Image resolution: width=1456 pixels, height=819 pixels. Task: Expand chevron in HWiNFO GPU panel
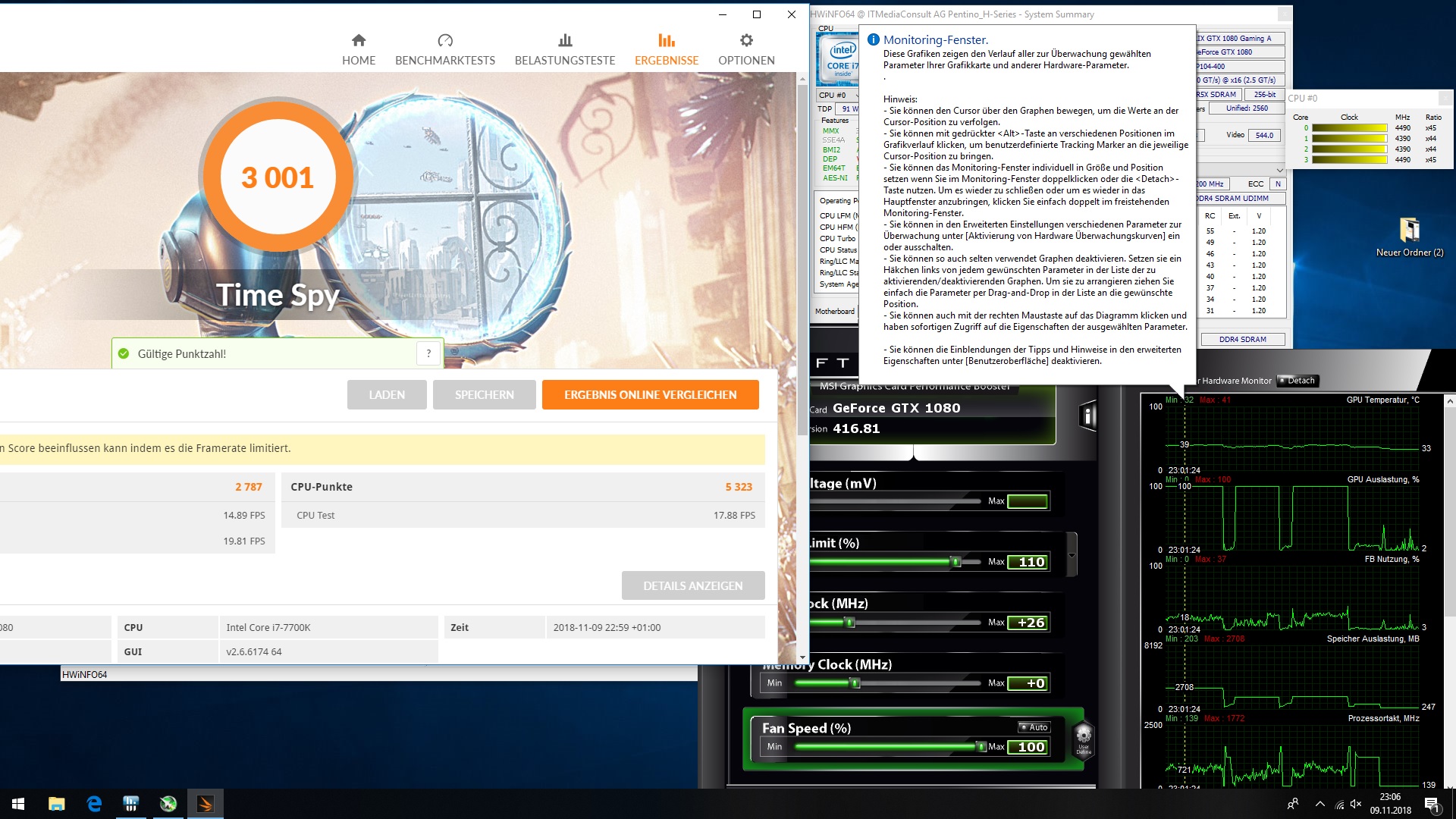[x=1280, y=170]
